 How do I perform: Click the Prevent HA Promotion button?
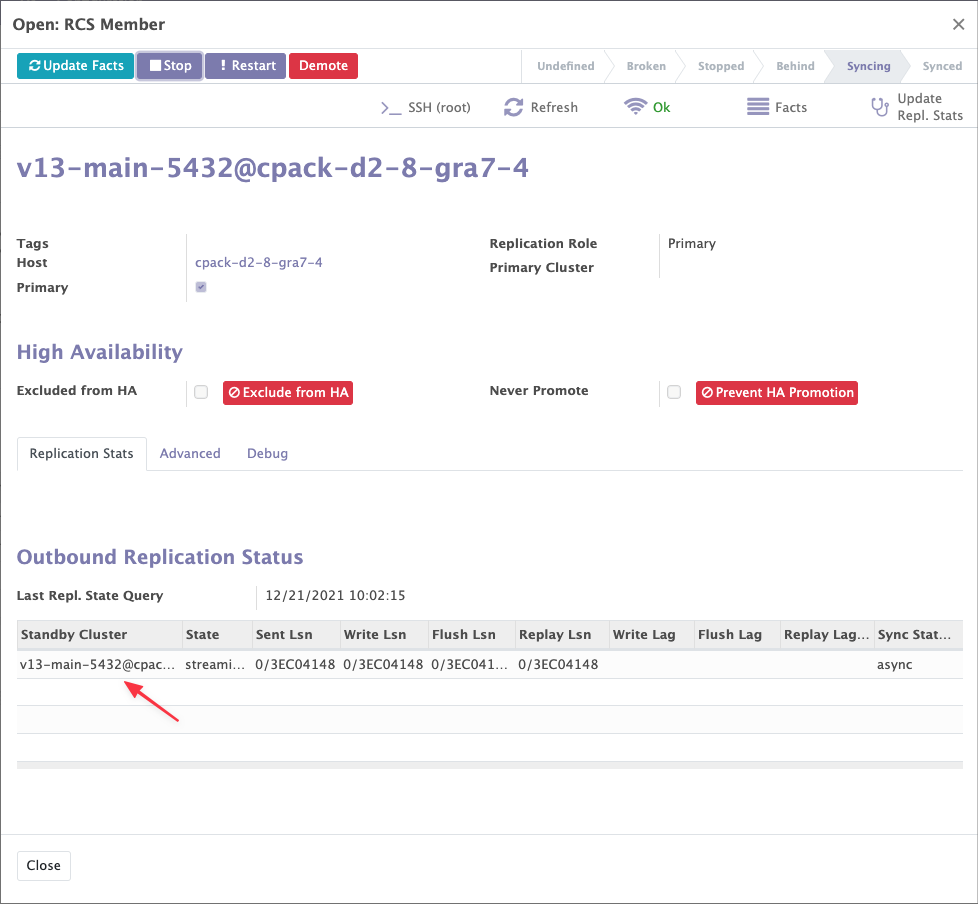777,392
